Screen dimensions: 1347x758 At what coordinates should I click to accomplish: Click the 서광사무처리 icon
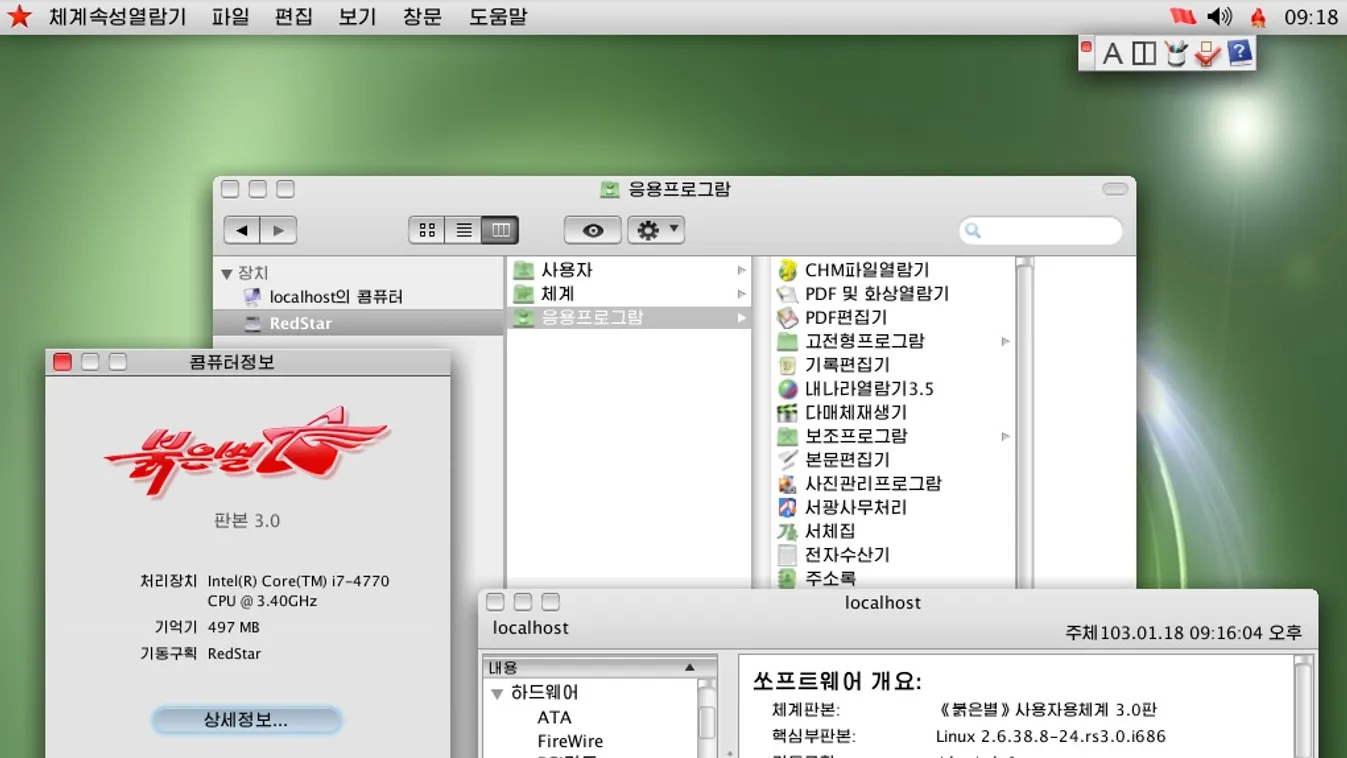click(788, 507)
